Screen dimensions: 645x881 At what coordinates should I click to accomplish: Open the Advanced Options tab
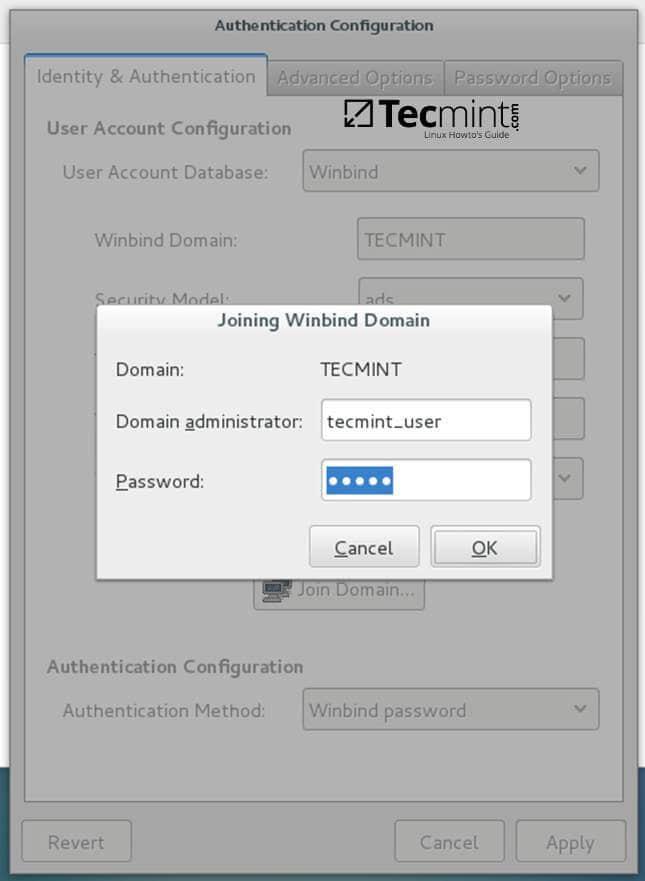(x=355, y=78)
